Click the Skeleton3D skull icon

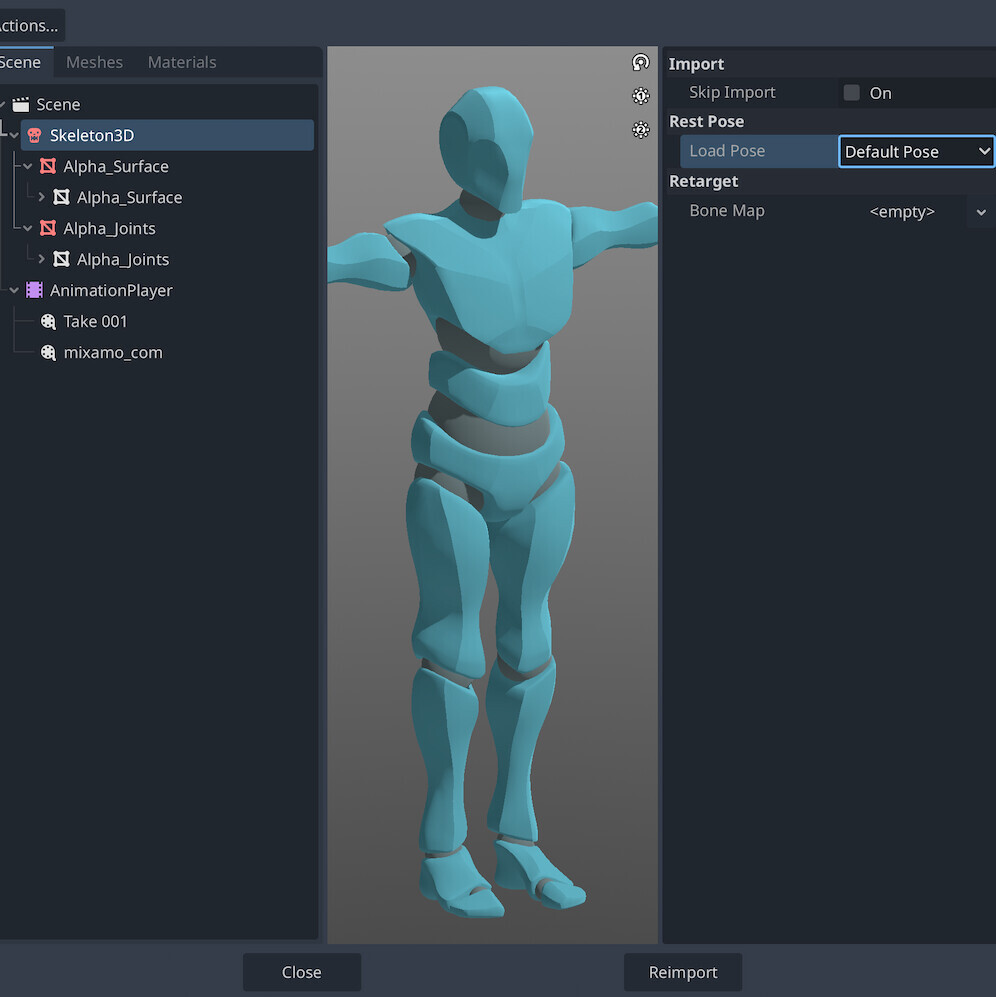34,135
